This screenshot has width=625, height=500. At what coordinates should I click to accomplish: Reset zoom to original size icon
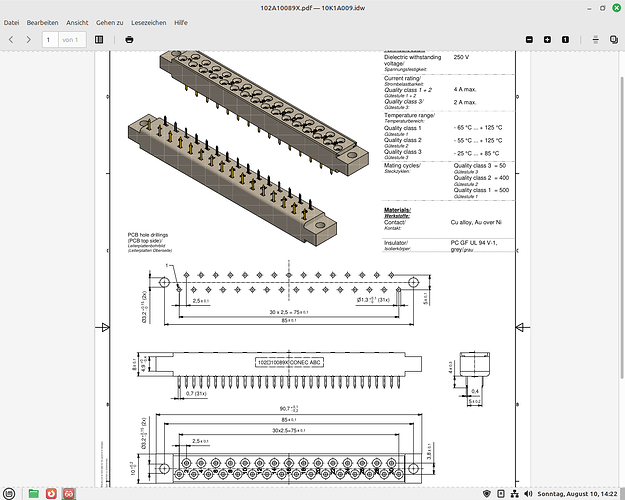tap(565, 39)
